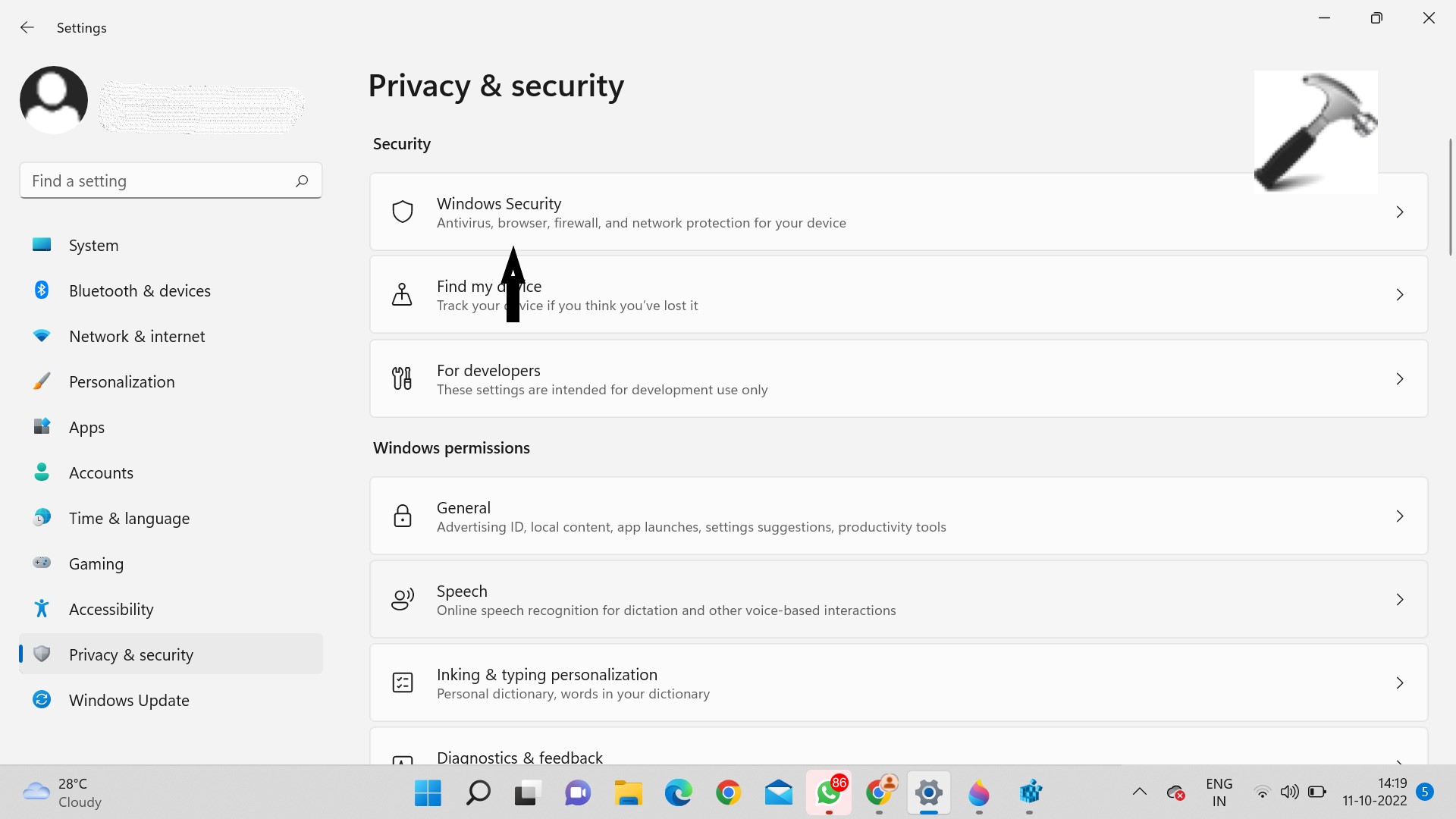Expand the Windows Security chevron
Image resolution: width=1456 pixels, height=819 pixels.
pos(1400,212)
